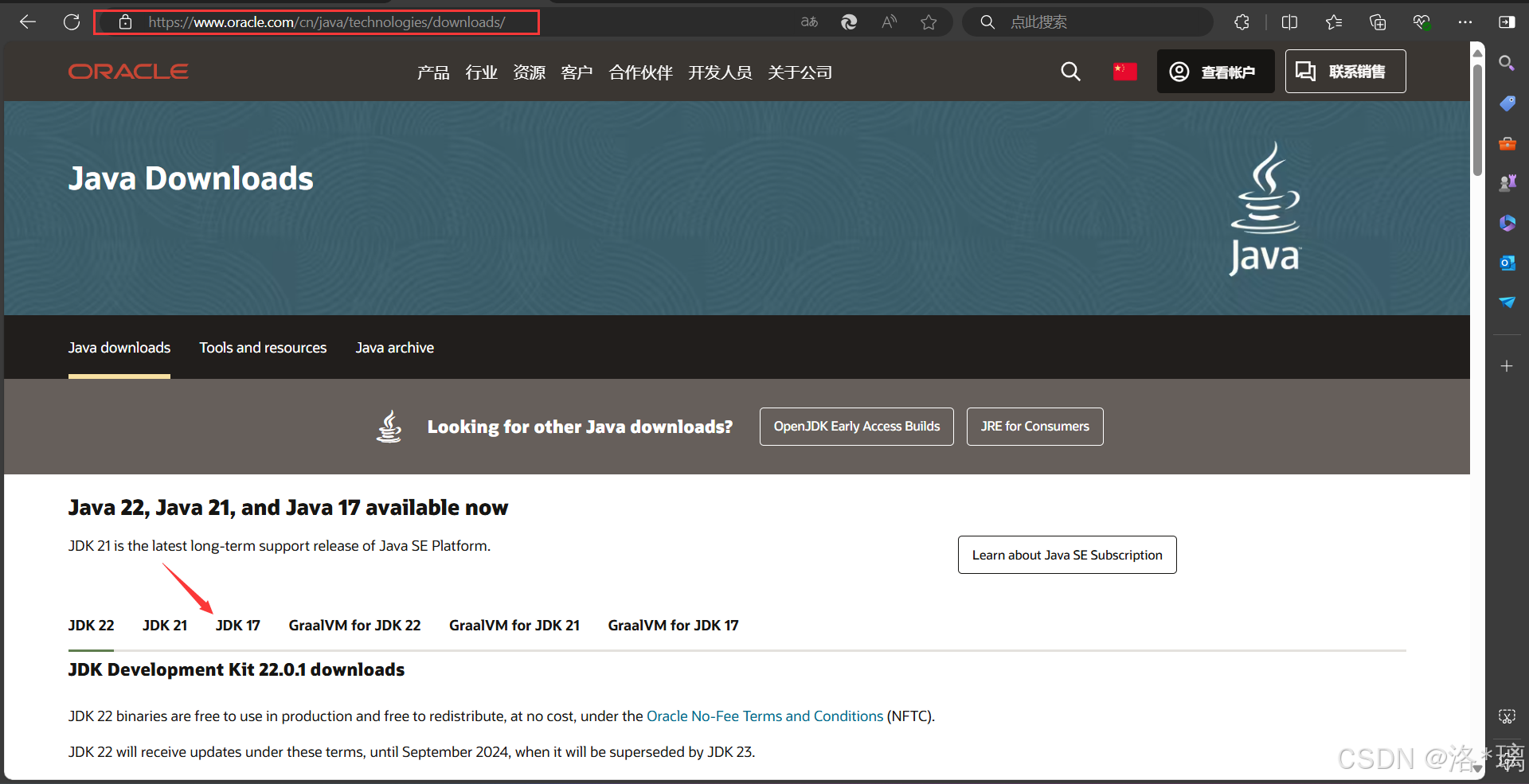Open the Favorites list icon
Screen dimensions: 1529x784
[x=1334, y=22]
